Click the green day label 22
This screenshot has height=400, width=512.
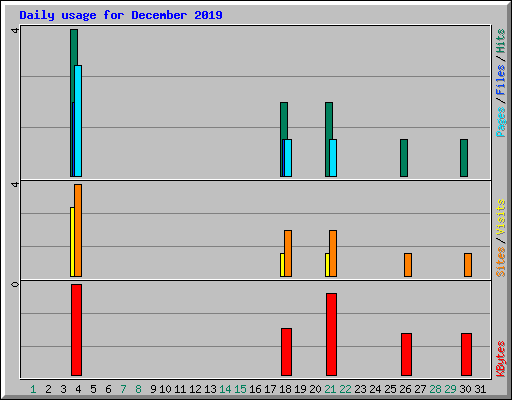coord(345,389)
